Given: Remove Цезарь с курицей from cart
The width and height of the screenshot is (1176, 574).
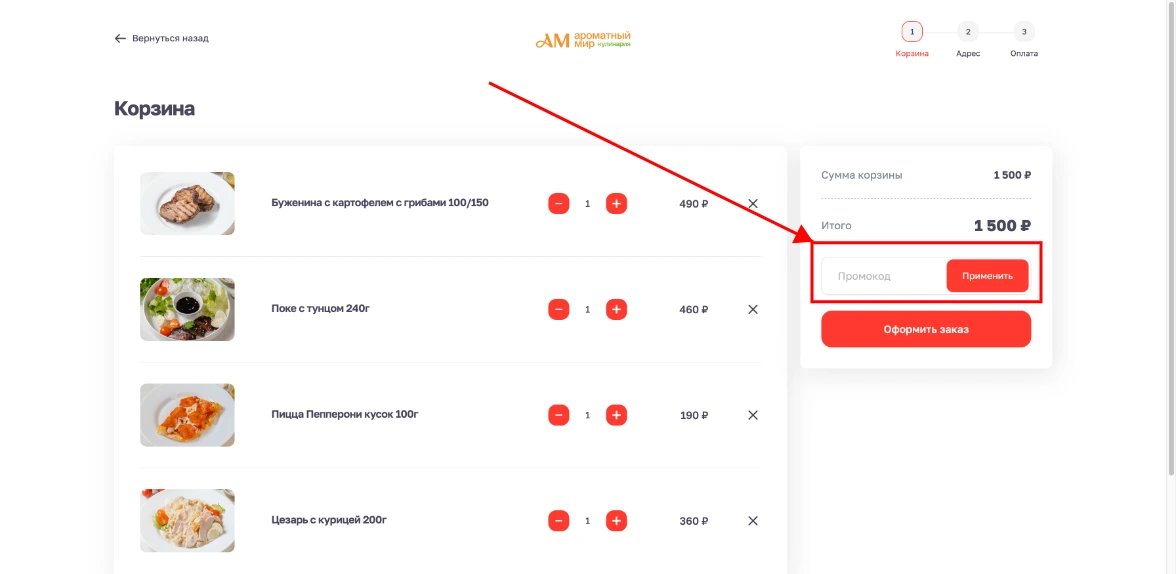Looking at the screenshot, I should (753, 521).
